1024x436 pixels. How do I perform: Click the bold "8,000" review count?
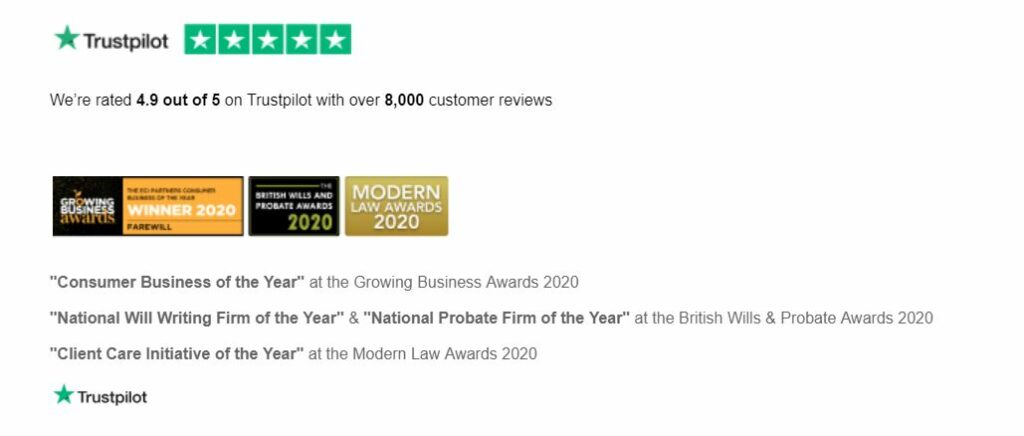(x=404, y=100)
